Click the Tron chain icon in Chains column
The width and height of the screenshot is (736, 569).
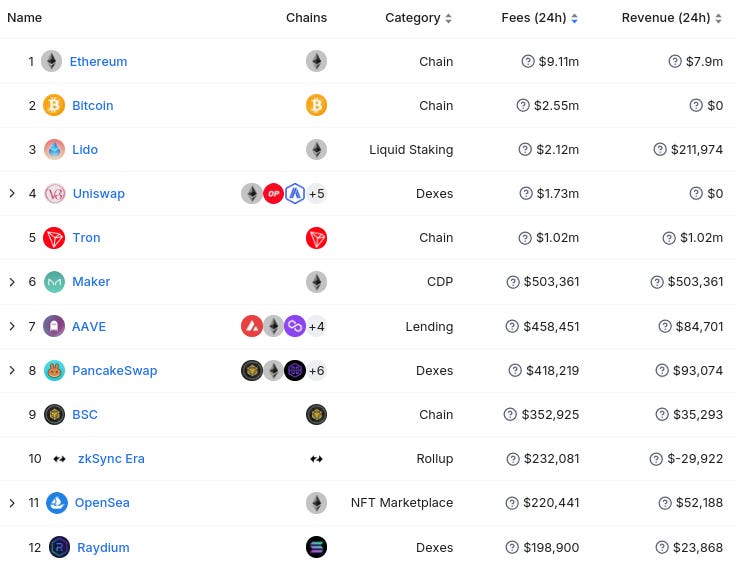click(316, 238)
